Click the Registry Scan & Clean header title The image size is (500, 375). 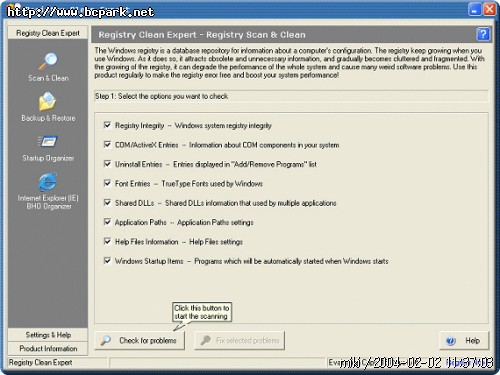click(202, 35)
